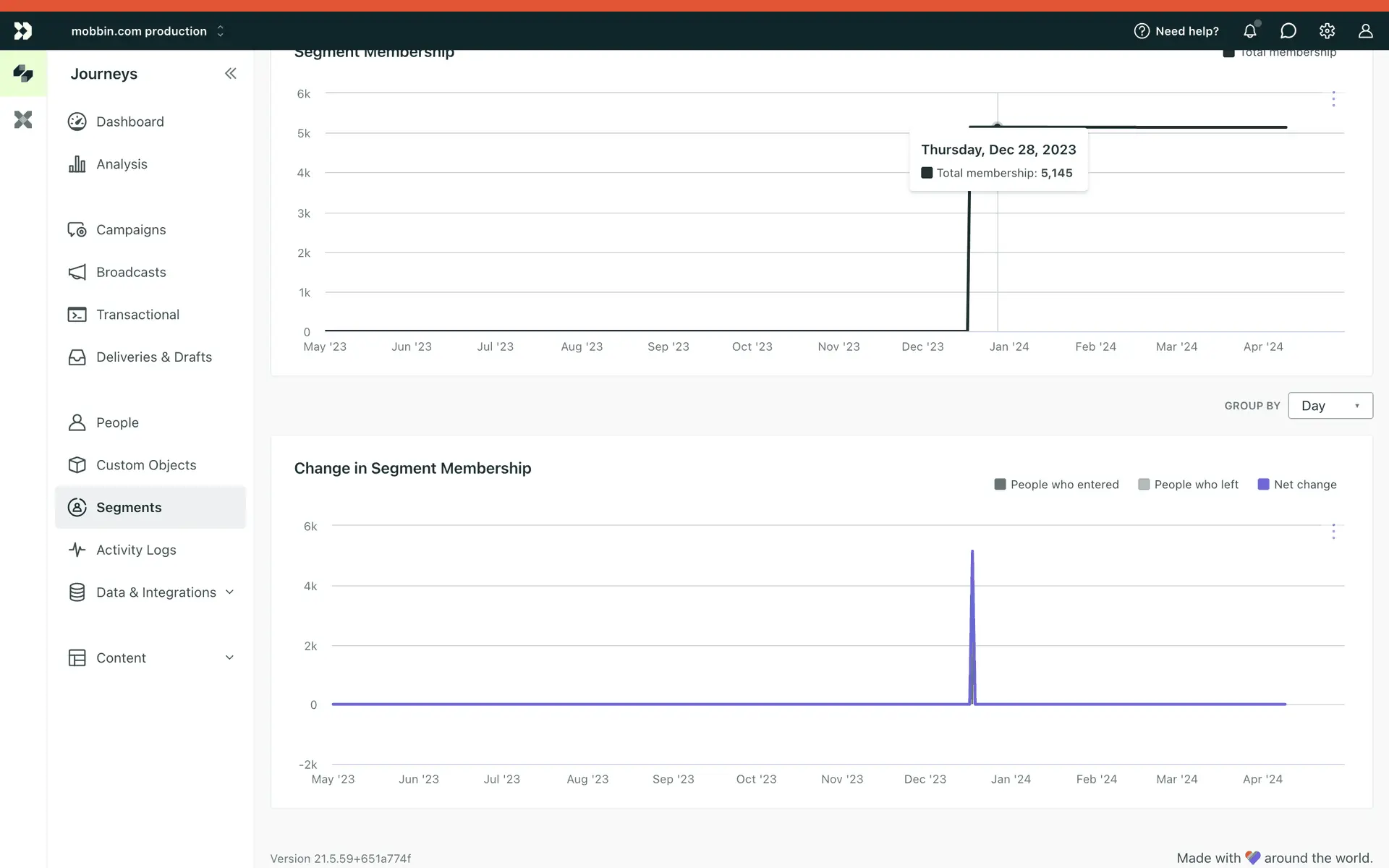The height and width of the screenshot is (868, 1389).
Task: Collapse the Journeys sidebar with double-chevron
Action: (x=230, y=73)
